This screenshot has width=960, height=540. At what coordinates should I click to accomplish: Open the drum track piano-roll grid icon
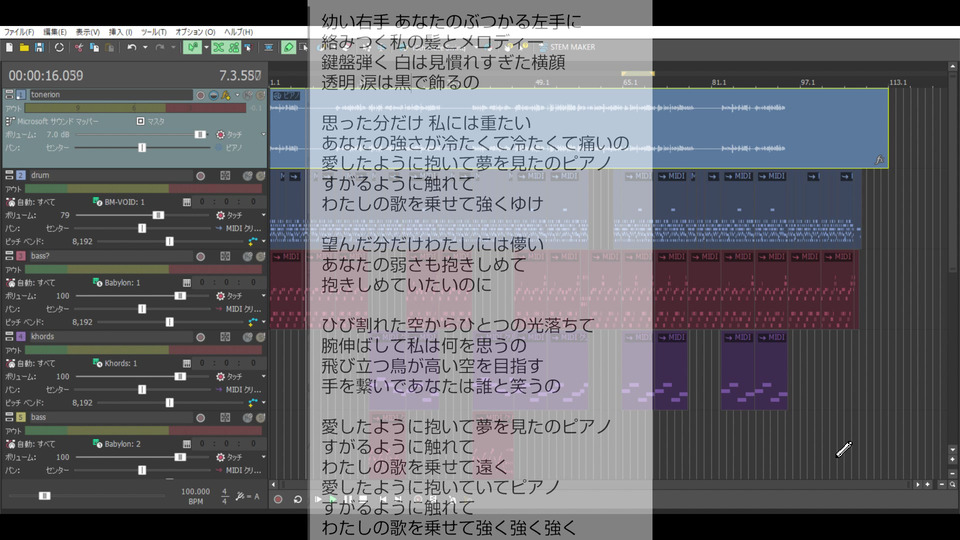click(225, 176)
